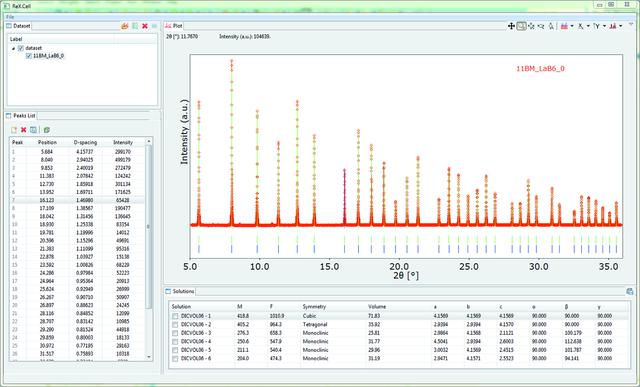Select the 11BM_LaB6_0 tree item label
This screenshot has width=640, height=387.
(x=48, y=56)
